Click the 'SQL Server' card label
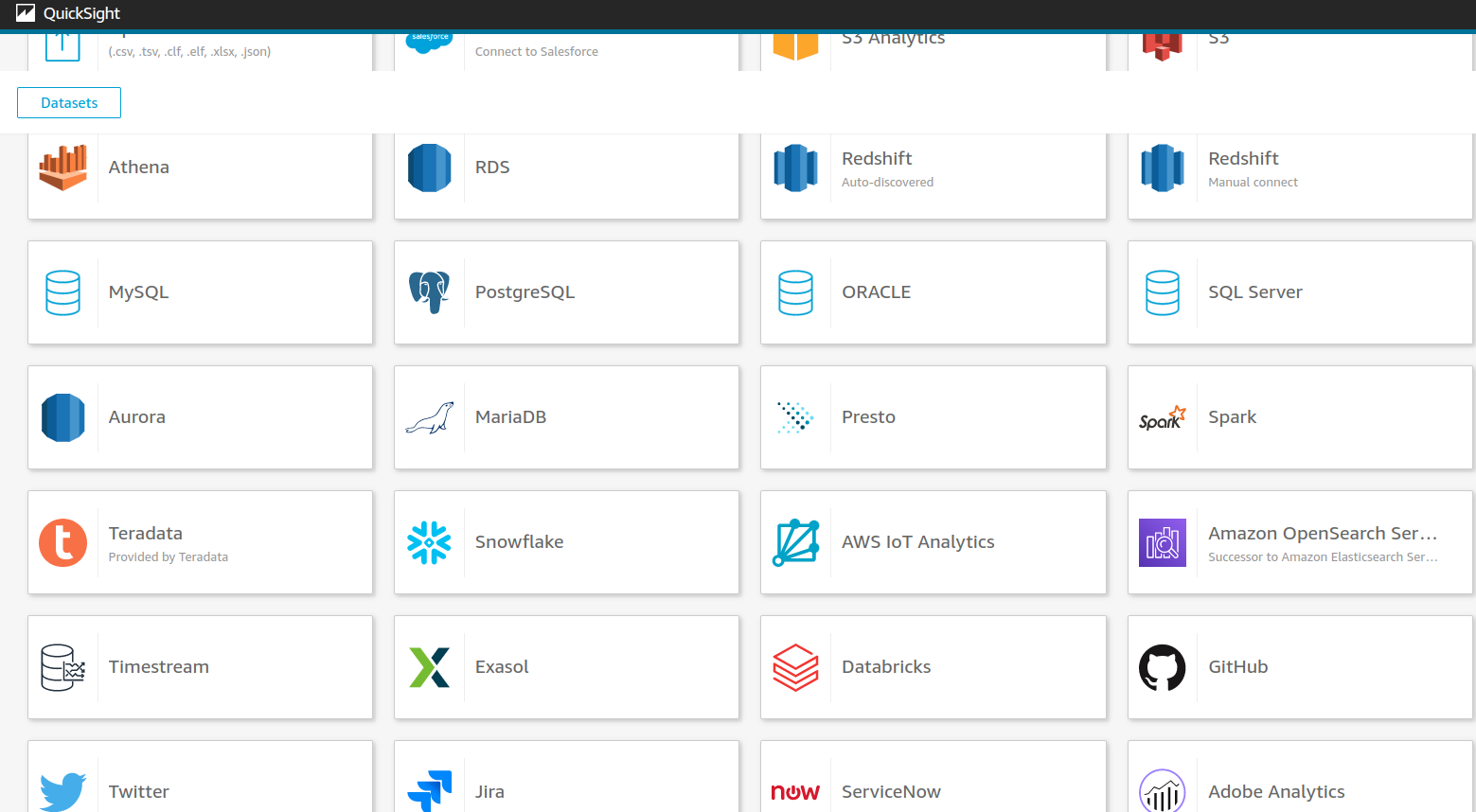Image resolution: width=1476 pixels, height=812 pixels. coord(1255,292)
